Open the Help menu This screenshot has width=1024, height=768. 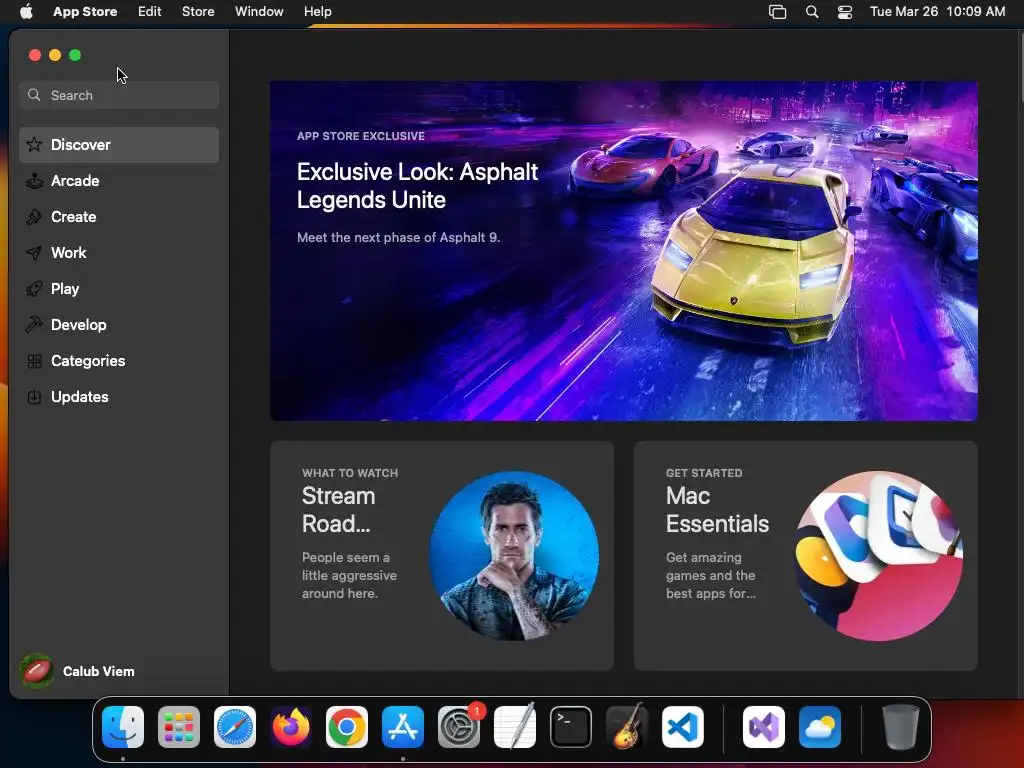coord(317,12)
